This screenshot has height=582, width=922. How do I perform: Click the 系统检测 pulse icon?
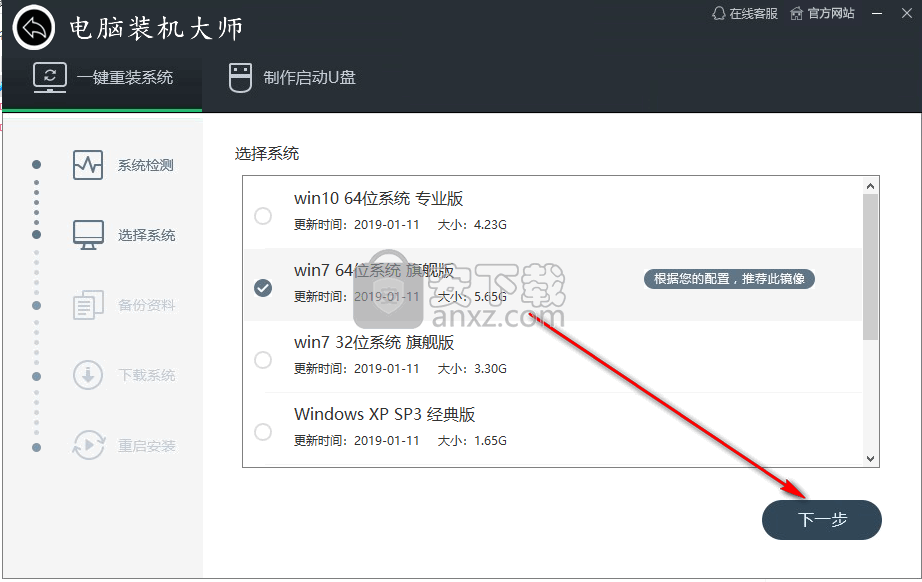pyautogui.click(x=88, y=165)
